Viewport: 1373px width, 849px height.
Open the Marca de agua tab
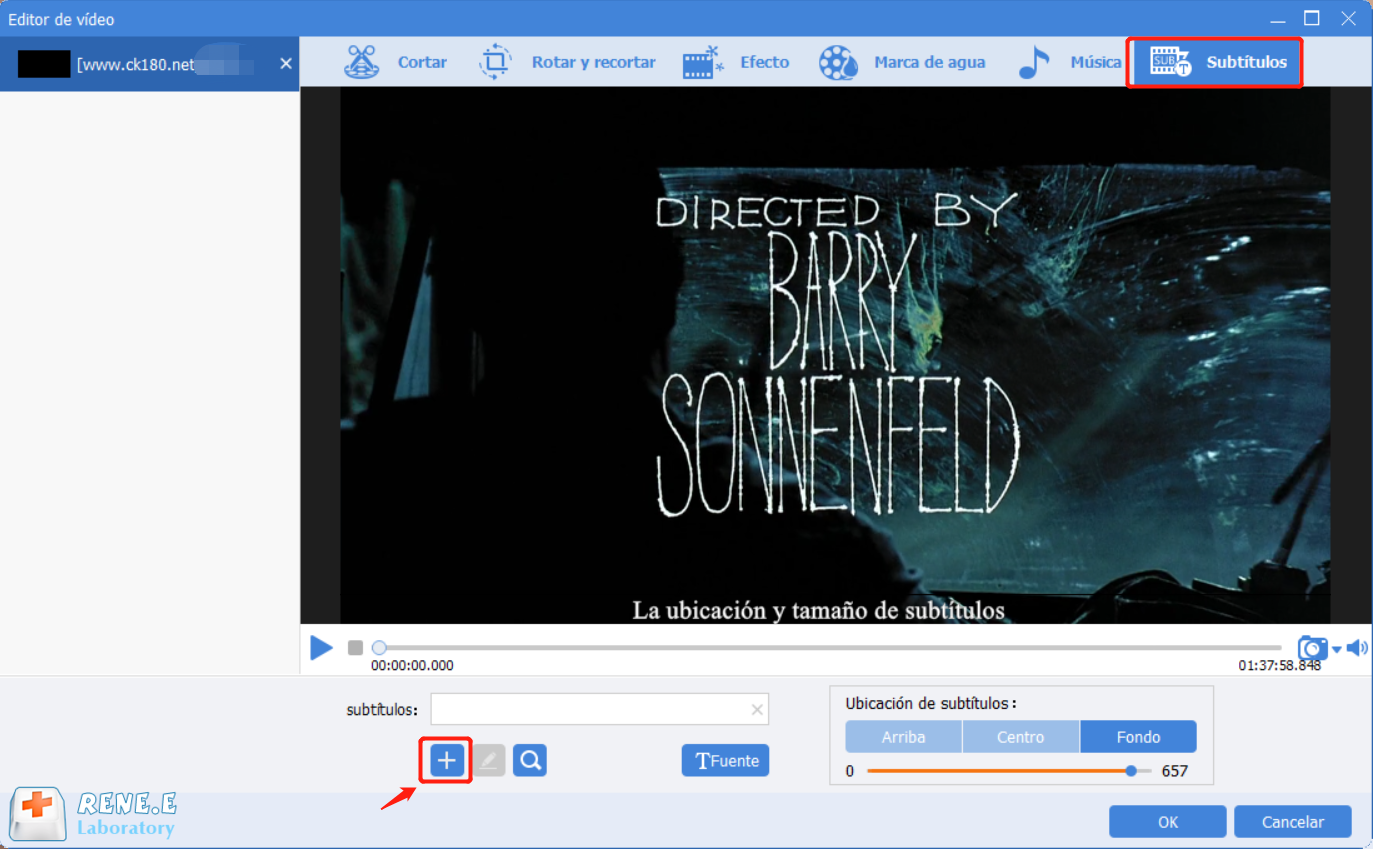902,62
